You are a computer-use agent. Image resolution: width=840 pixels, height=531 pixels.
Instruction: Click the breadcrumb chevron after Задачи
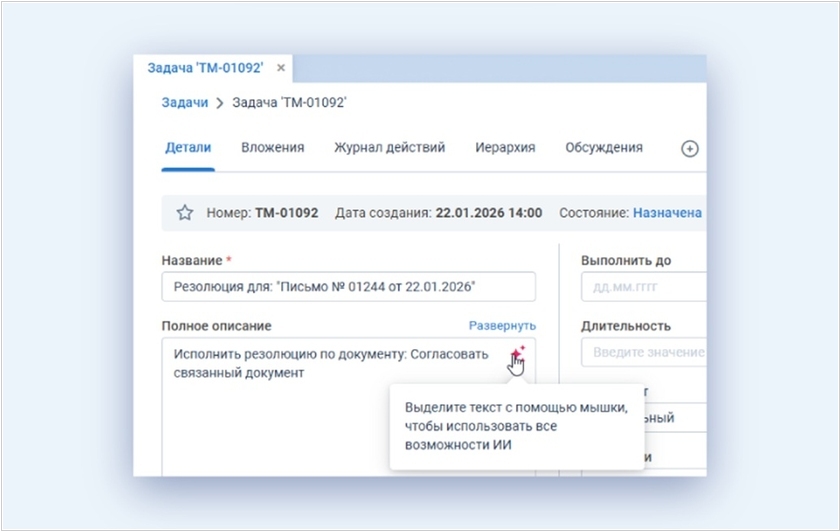220,102
